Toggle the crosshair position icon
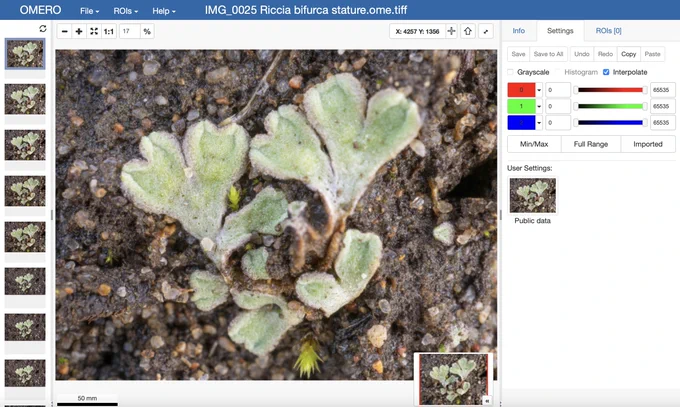This screenshot has width=680, height=407. (451, 31)
